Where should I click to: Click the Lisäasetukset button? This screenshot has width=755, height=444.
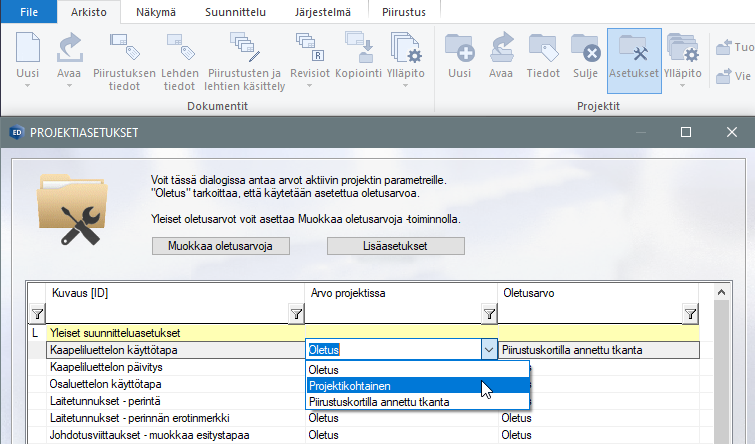(395, 246)
